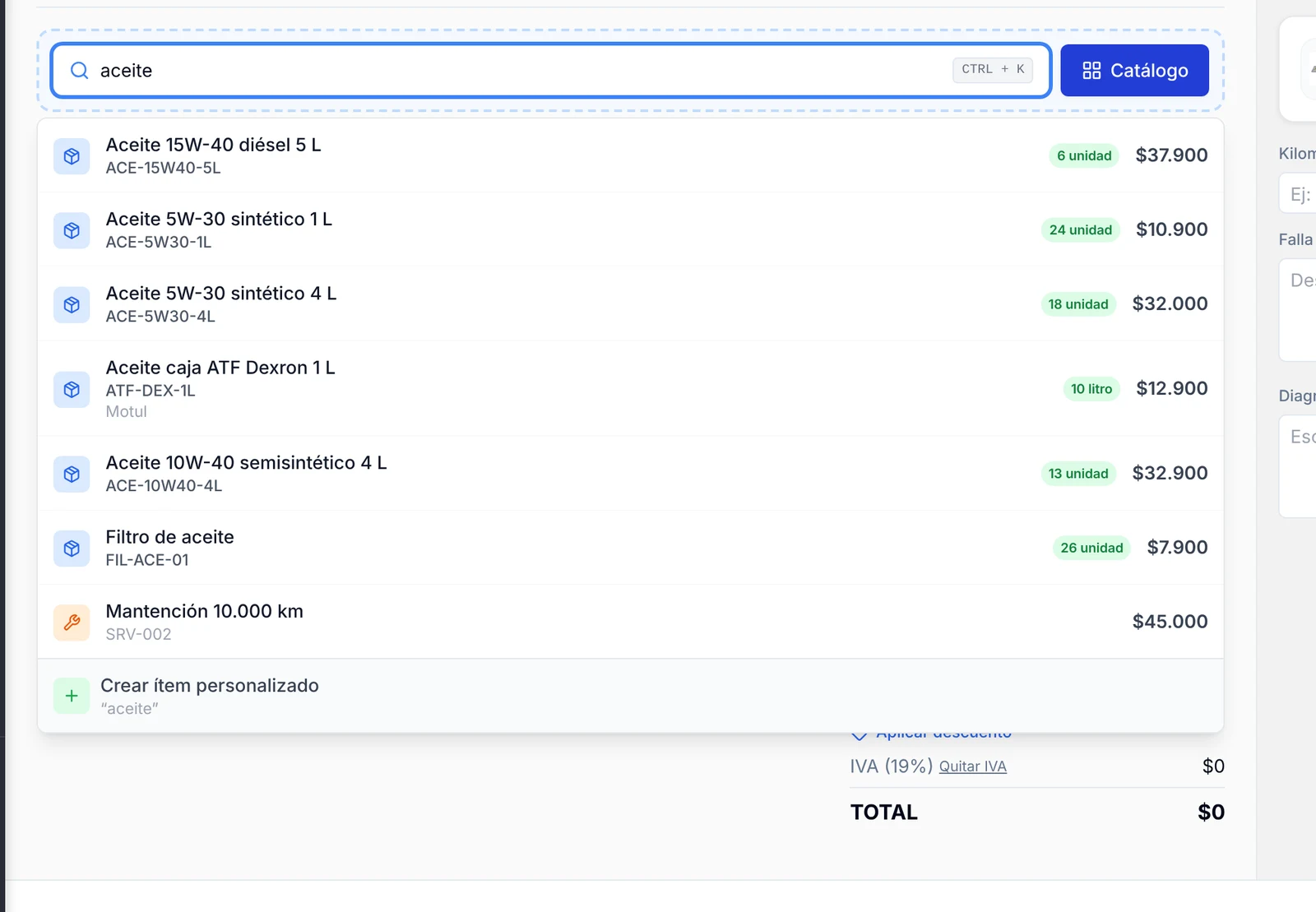
Task: Click the package icon beside ACE-10W40-4L
Action: pos(72,475)
